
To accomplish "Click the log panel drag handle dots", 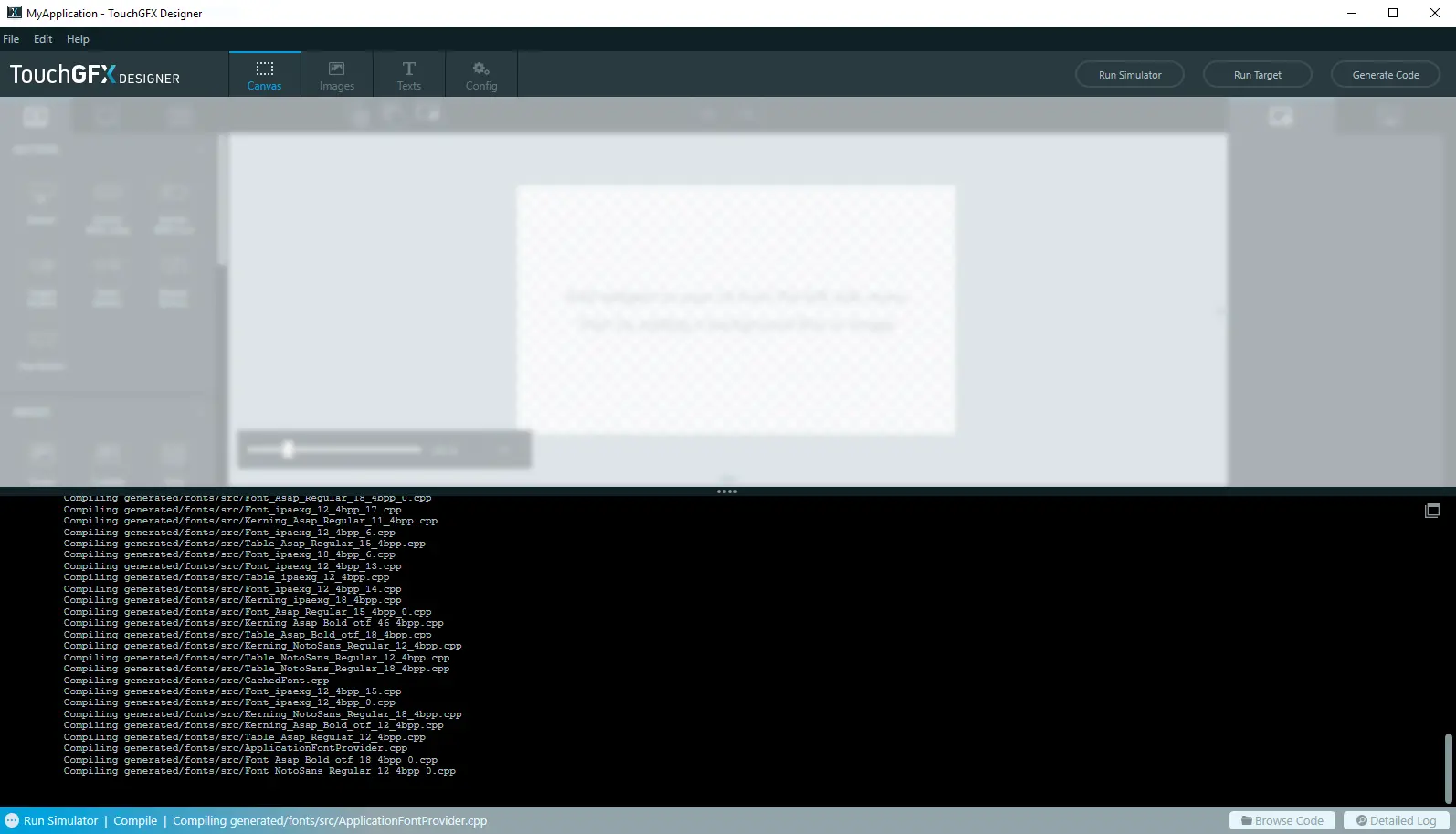I will click(727, 491).
